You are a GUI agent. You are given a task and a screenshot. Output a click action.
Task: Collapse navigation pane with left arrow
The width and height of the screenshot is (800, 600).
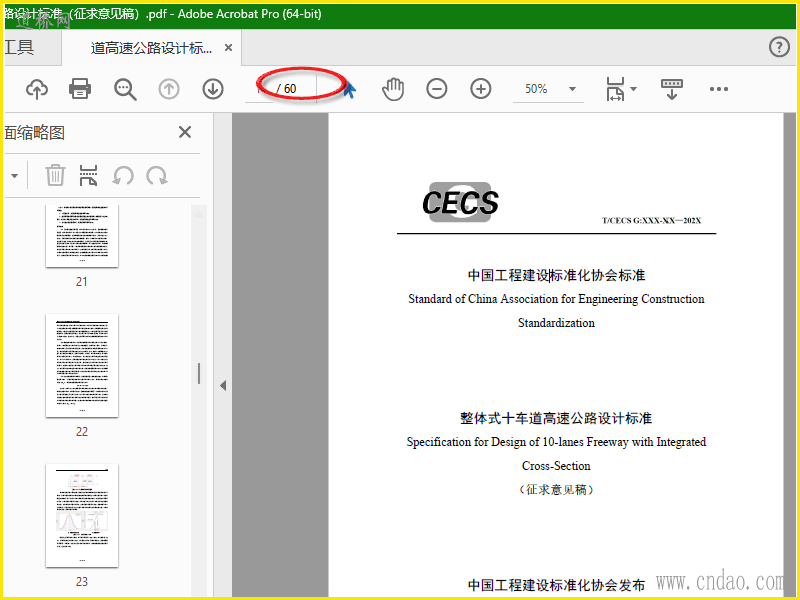(223, 385)
